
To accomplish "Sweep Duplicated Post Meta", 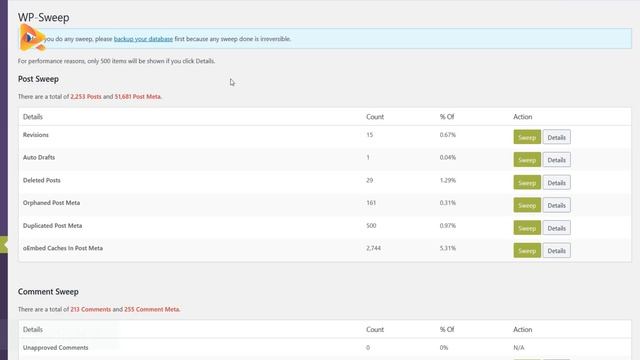I will [527, 228].
